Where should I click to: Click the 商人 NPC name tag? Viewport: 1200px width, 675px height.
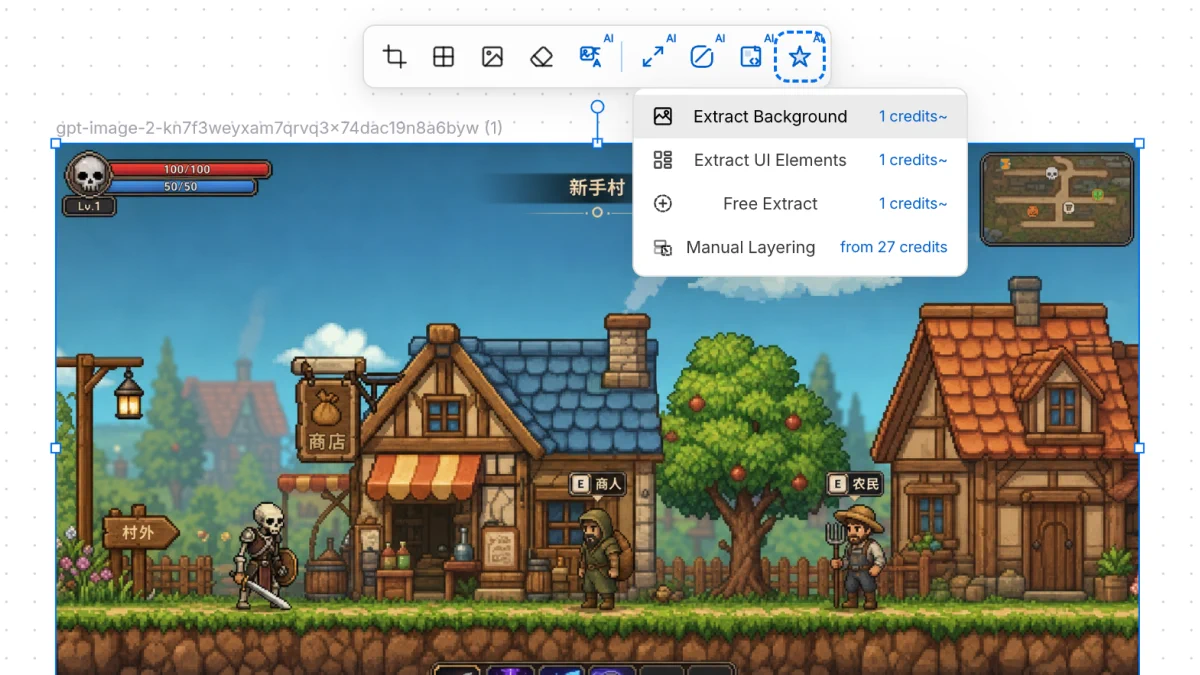click(597, 485)
